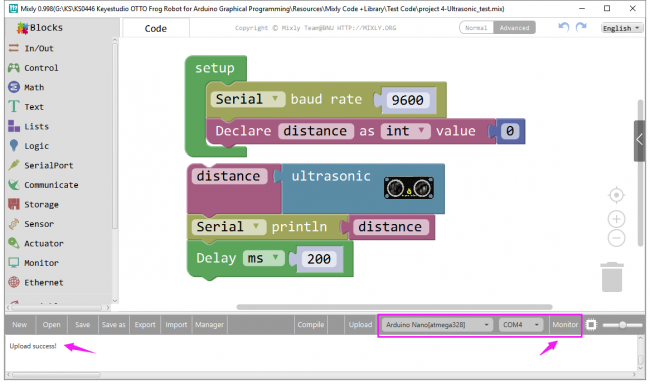Viewport: 650px width, 384px height.
Task: Select the Text category T icon
Action: click(14, 107)
